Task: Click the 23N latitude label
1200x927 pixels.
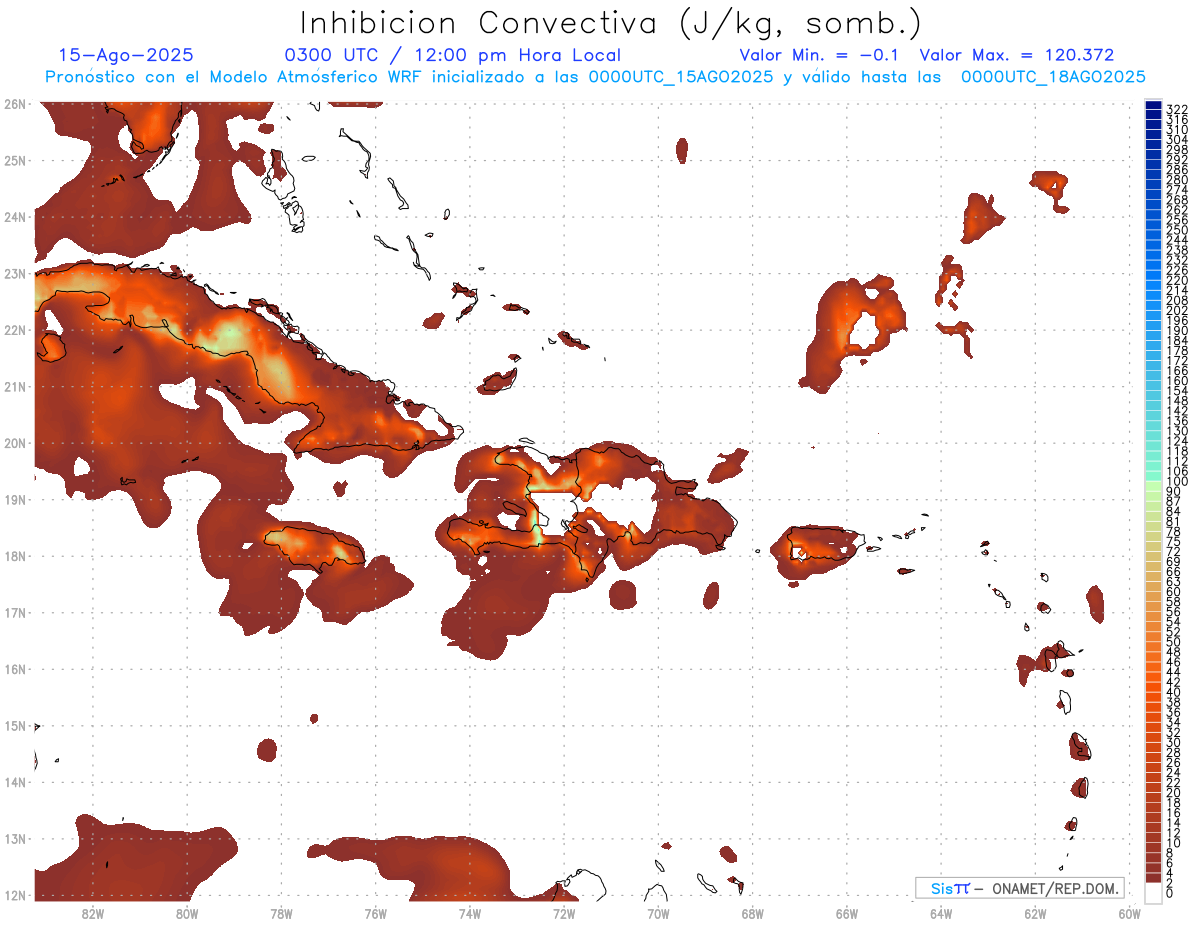Action: point(14,273)
